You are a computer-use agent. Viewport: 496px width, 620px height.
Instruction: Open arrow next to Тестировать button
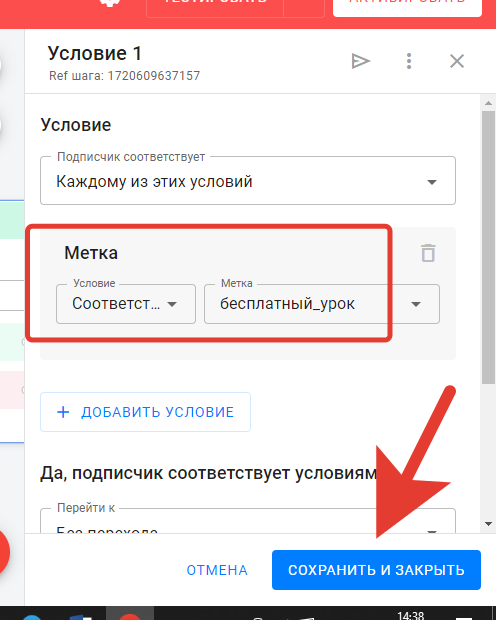pyautogui.click(x=304, y=7)
